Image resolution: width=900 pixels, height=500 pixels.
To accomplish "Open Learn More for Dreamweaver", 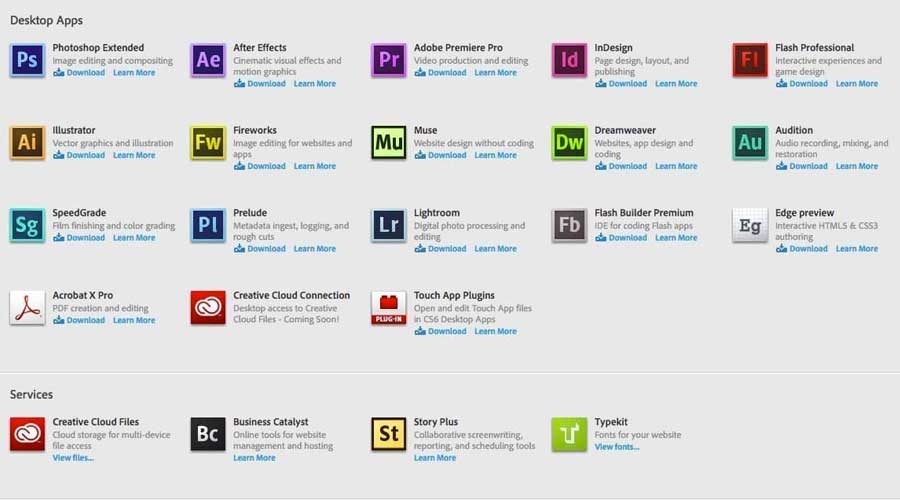I will (677, 166).
